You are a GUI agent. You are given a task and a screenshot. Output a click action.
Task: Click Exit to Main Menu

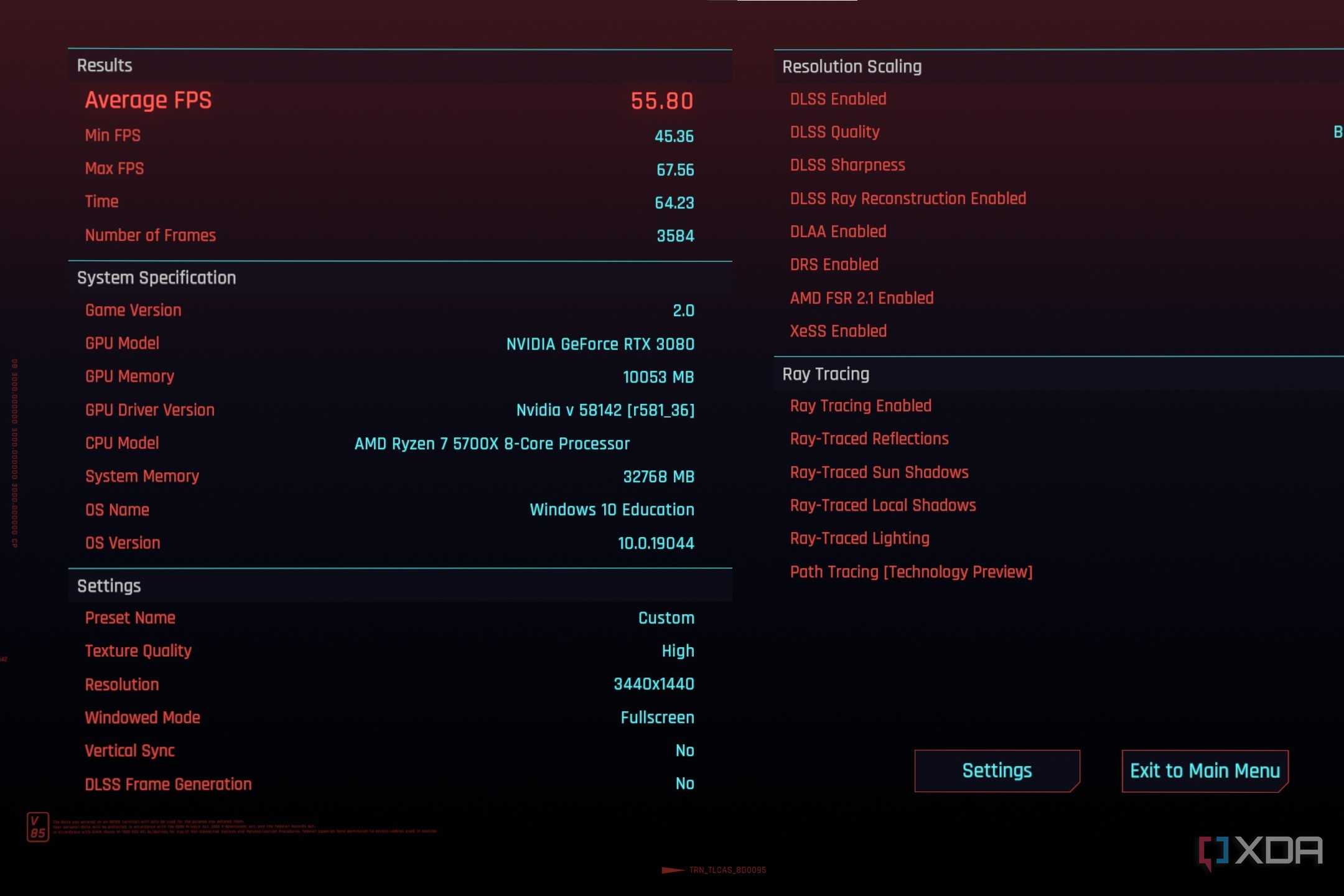click(1205, 770)
